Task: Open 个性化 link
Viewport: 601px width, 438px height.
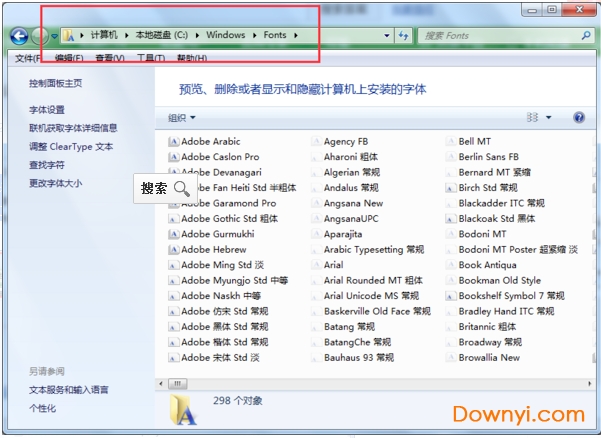Action: point(42,408)
